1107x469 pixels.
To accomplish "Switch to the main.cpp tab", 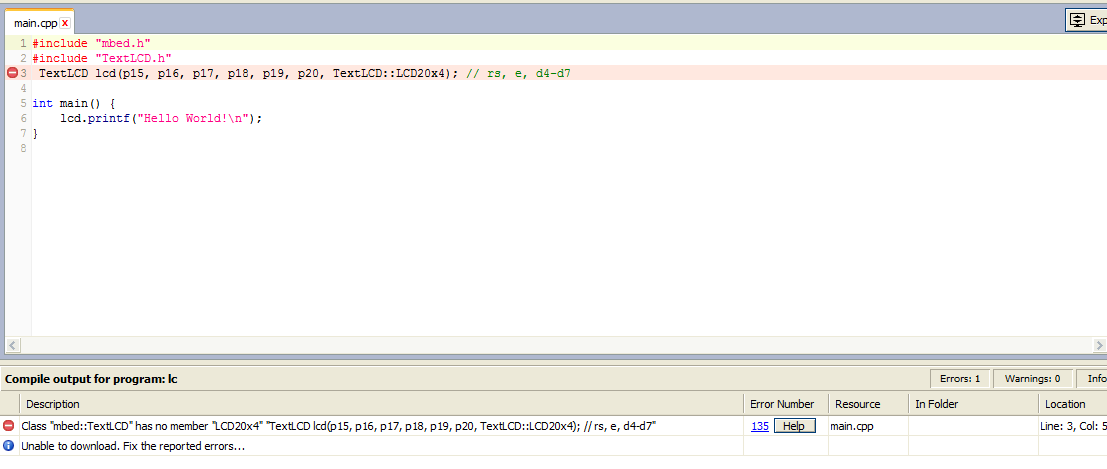I will pos(34,23).
